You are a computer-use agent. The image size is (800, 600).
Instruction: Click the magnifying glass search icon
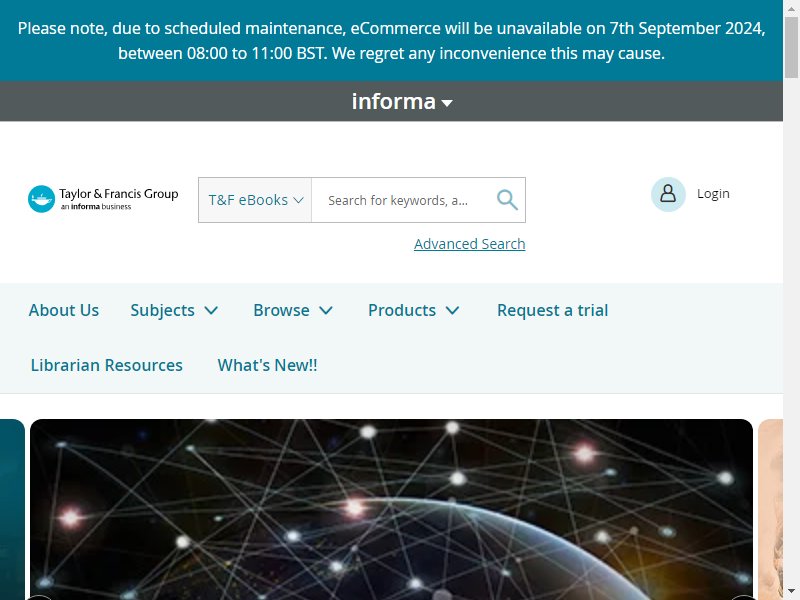coord(507,200)
